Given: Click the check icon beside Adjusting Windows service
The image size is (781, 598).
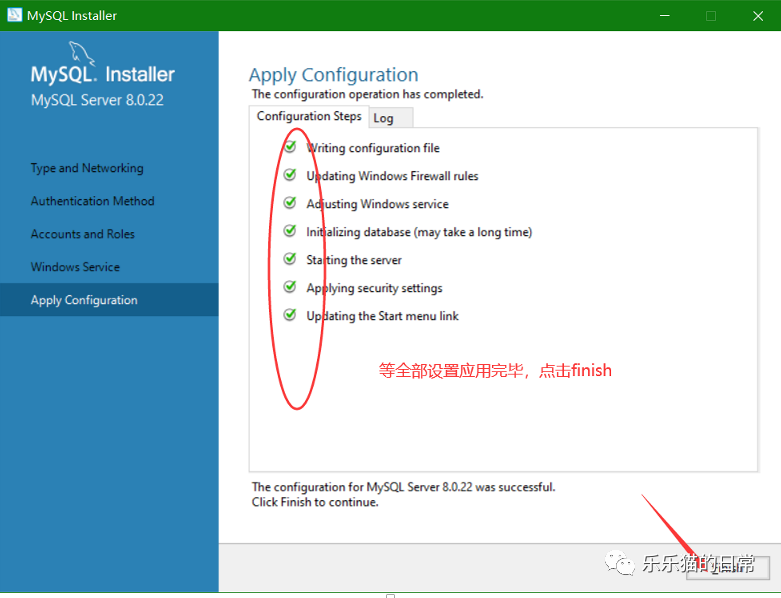Looking at the screenshot, I should tap(290, 203).
